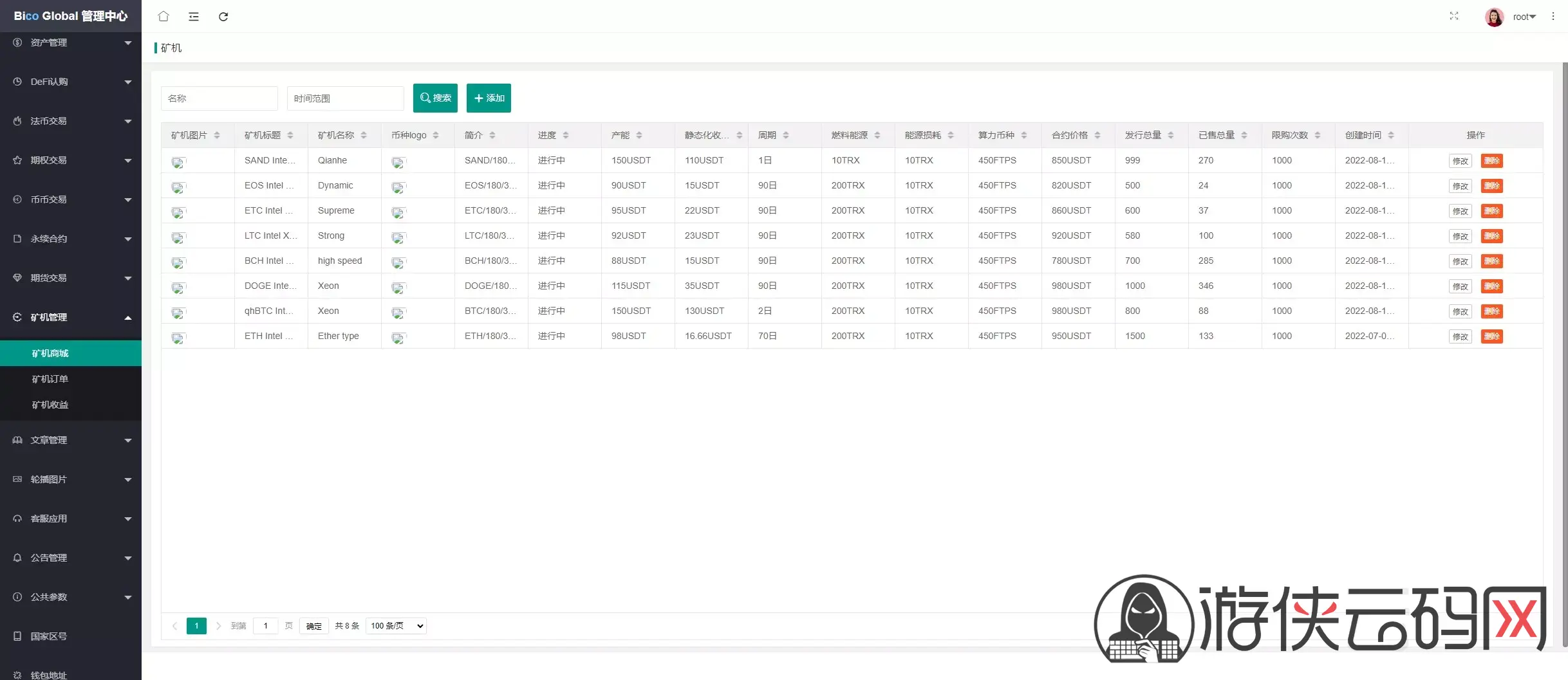
Task: Collapse the 矿机管理 sidebar menu
Action: click(71, 317)
